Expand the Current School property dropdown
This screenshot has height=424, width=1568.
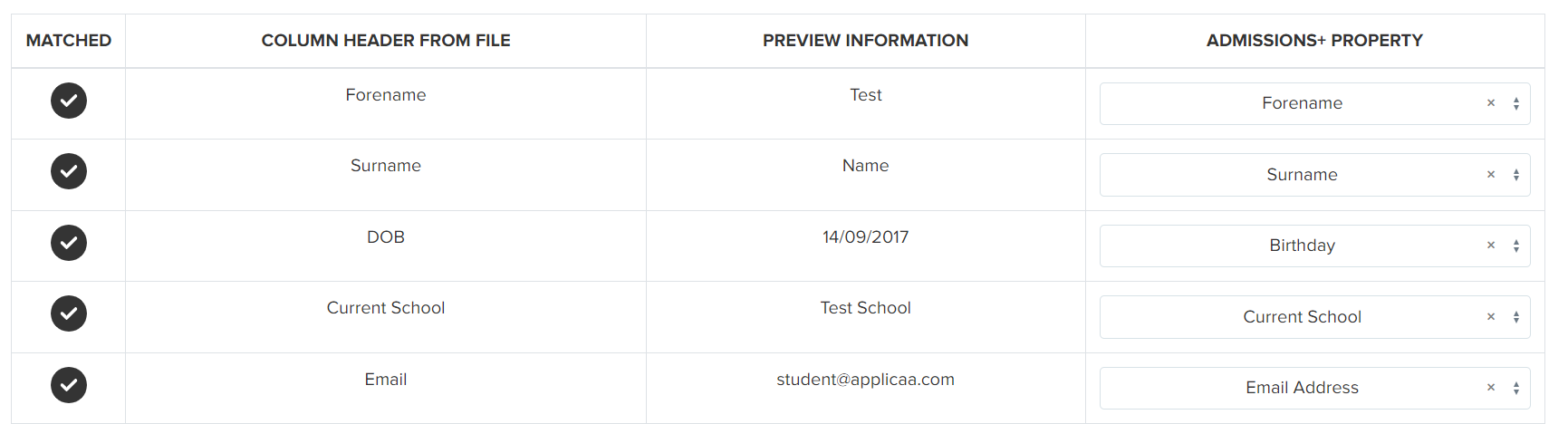[1515, 317]
